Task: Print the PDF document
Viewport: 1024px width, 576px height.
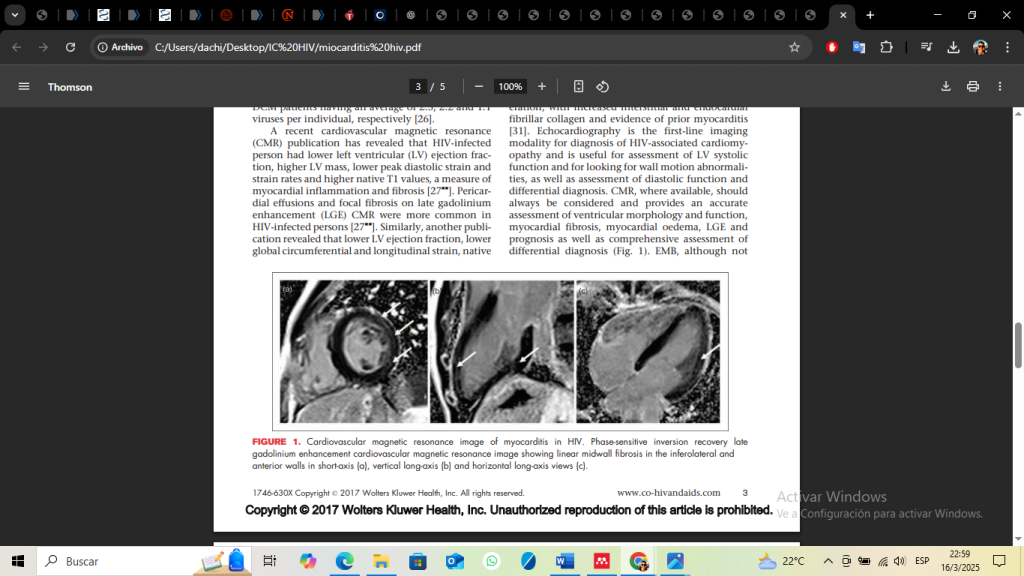Action: [972, 87]
